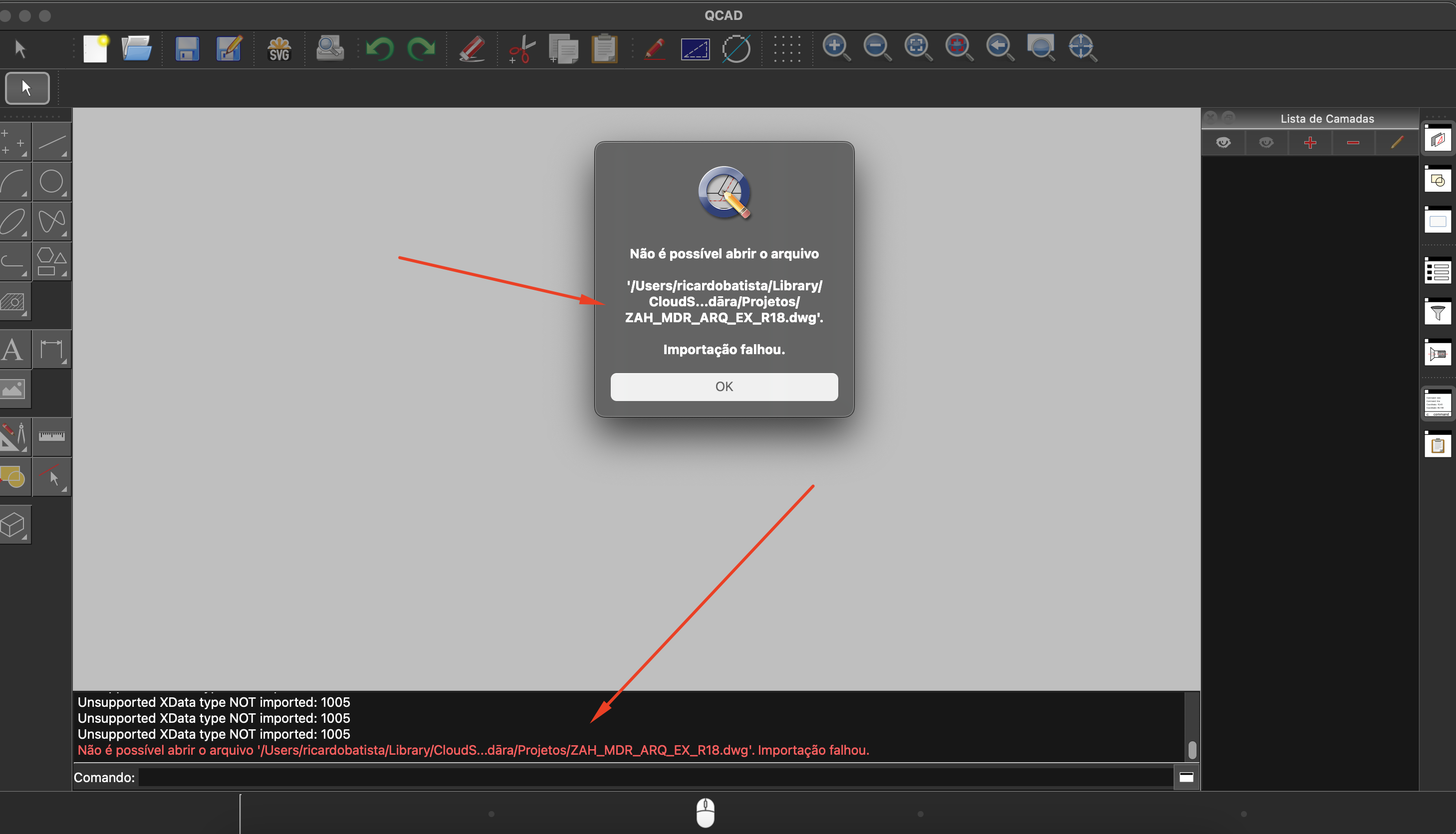
Task: Click the SVG export toolbar icon
Action: point(278,49)
